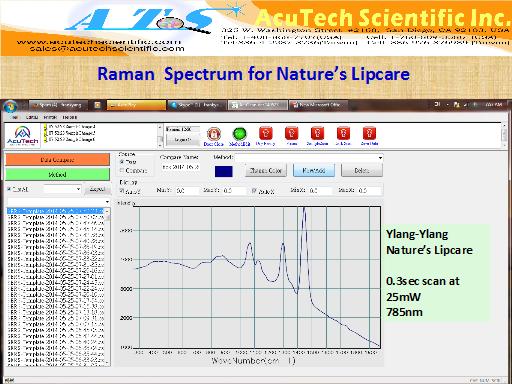This screenshot has height=384, width=512.
Task: Click the Change Color button
Action: click(x=266, y=170)
